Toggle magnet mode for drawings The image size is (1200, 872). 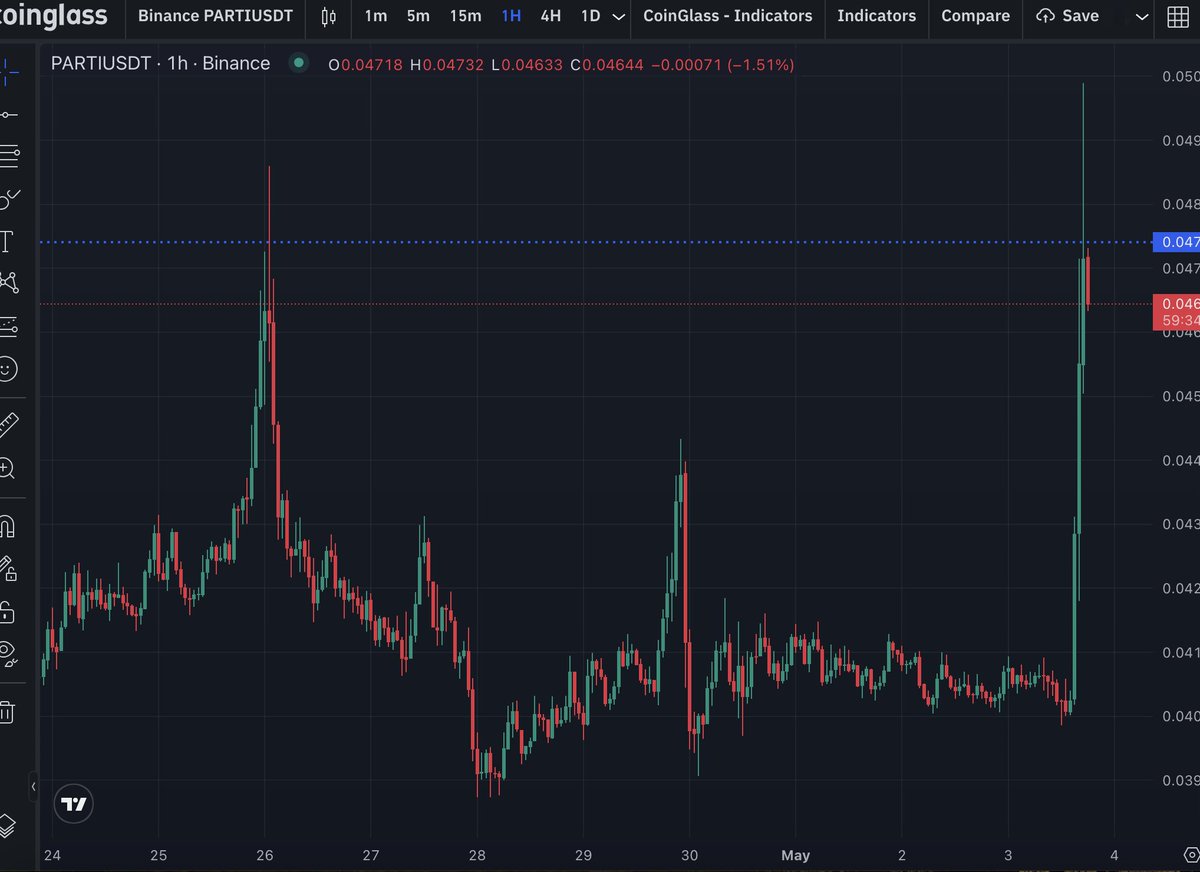pyautogui.click(x=7, y=526)
